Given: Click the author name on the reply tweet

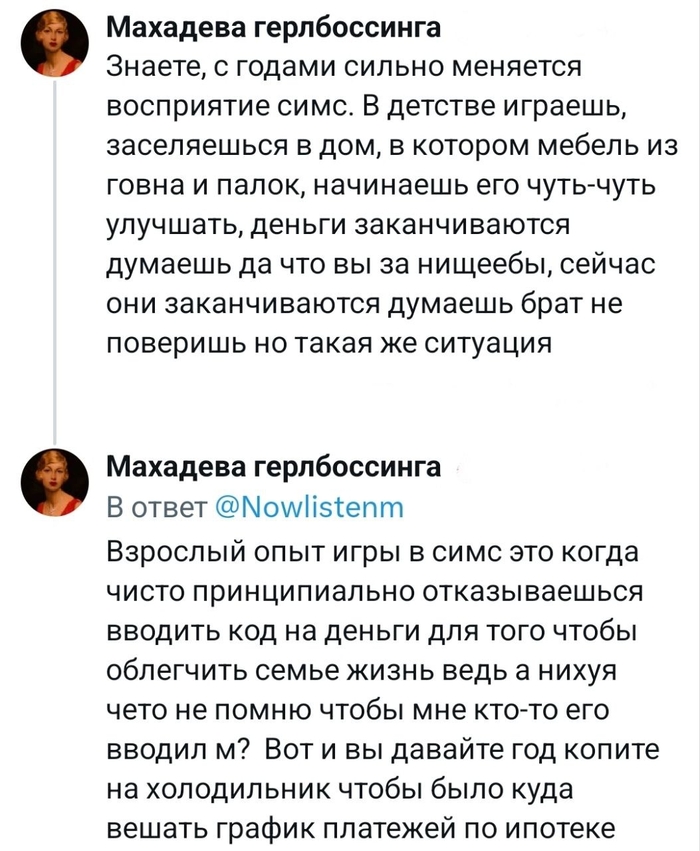Looking at the screenshot, I should (x=273, y=465).
